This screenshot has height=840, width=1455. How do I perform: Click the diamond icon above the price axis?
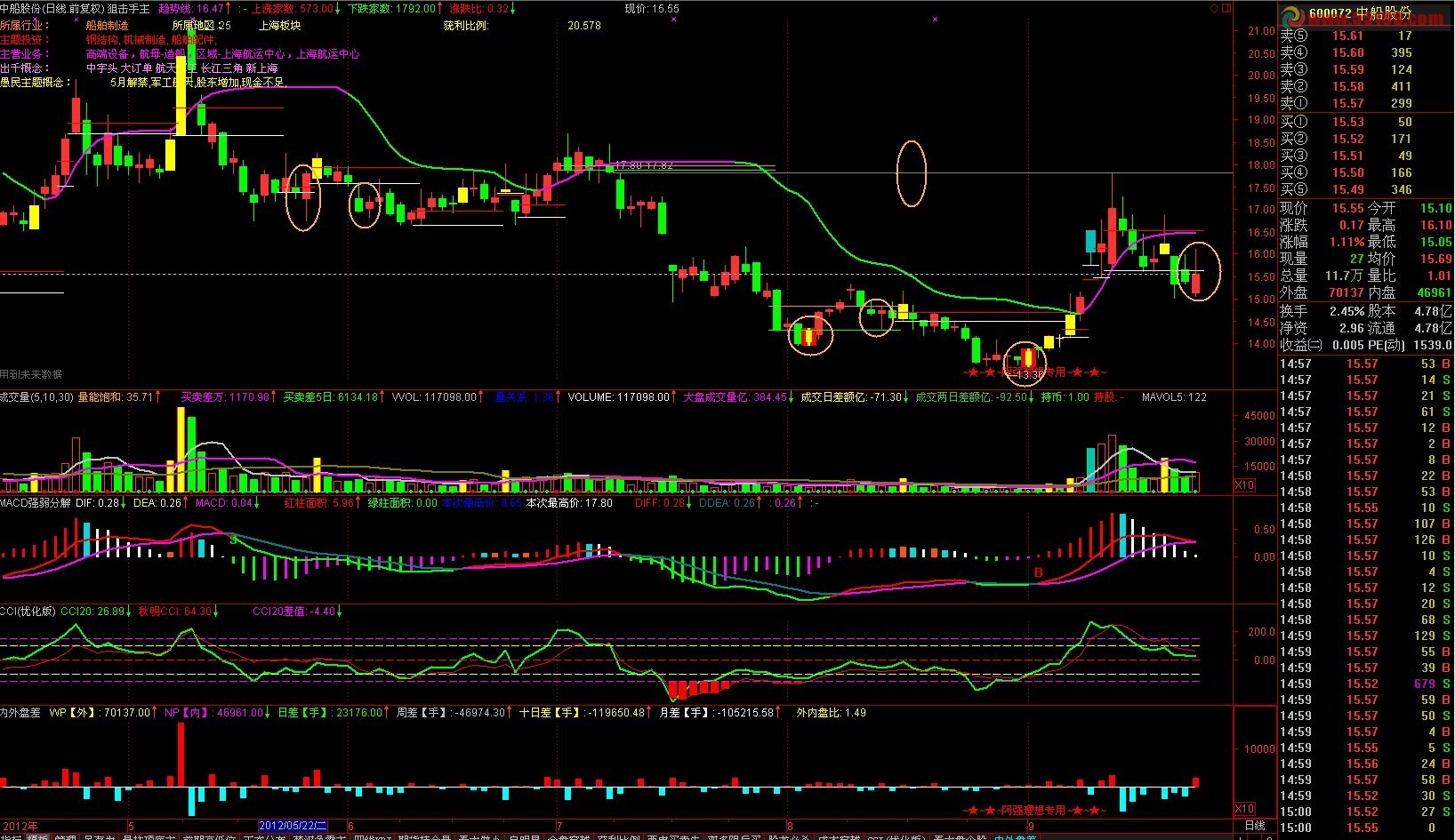(x=1214, y=8)
